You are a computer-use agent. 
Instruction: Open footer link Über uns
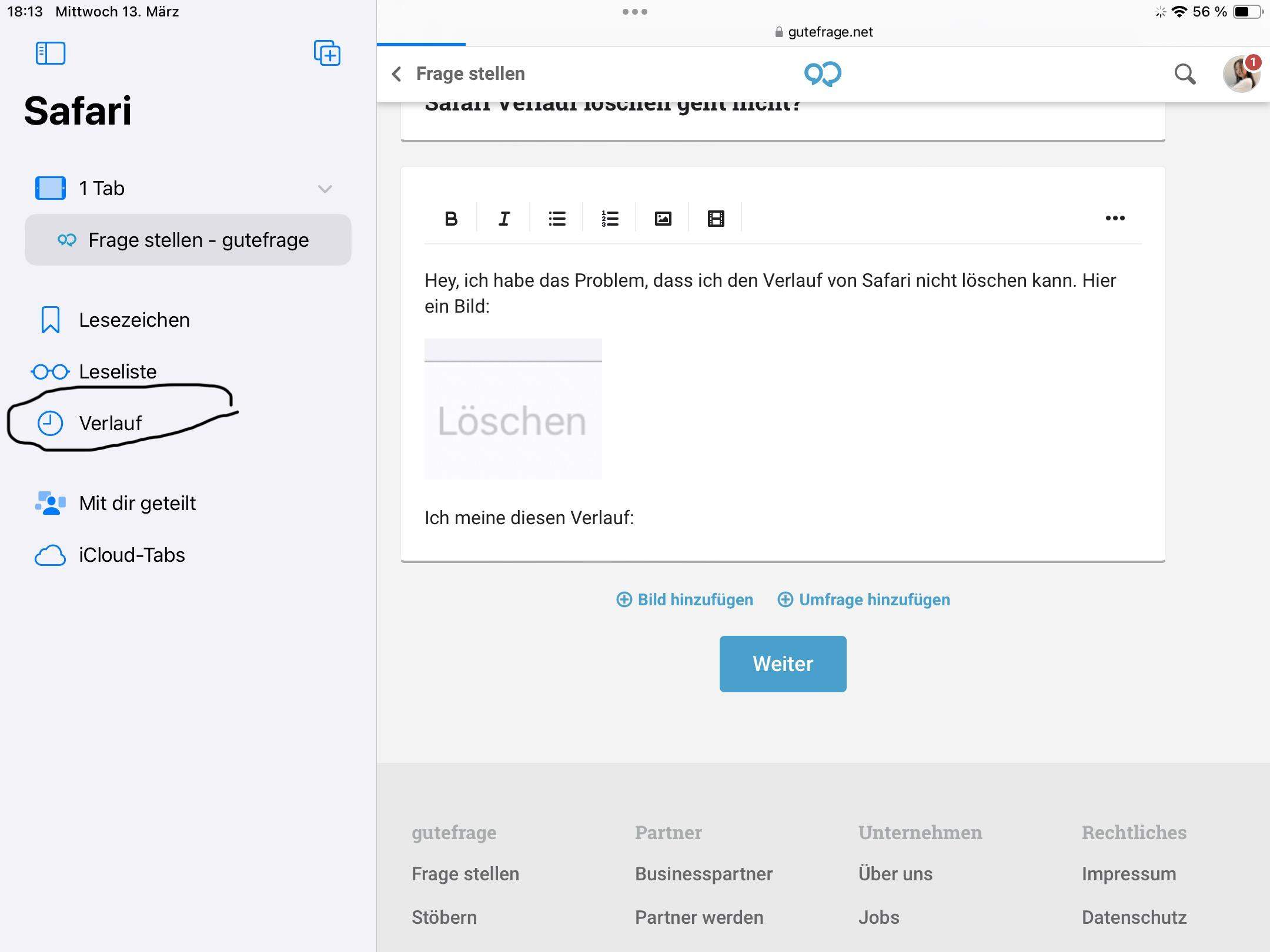point(895,874)
